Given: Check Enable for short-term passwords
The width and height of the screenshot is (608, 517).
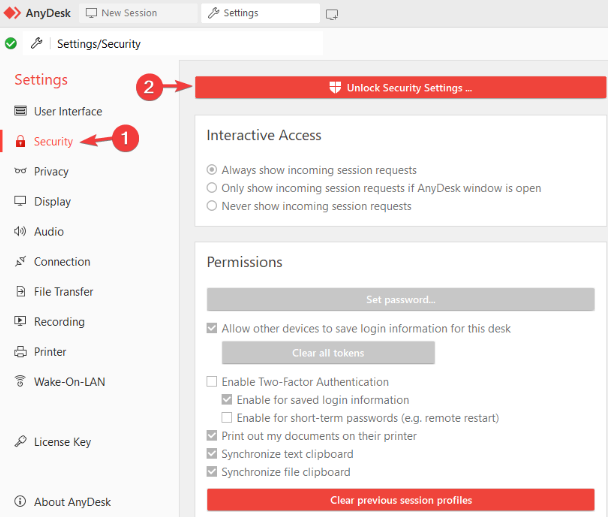Looking at the screenshot, I should [x=227, y=417].
